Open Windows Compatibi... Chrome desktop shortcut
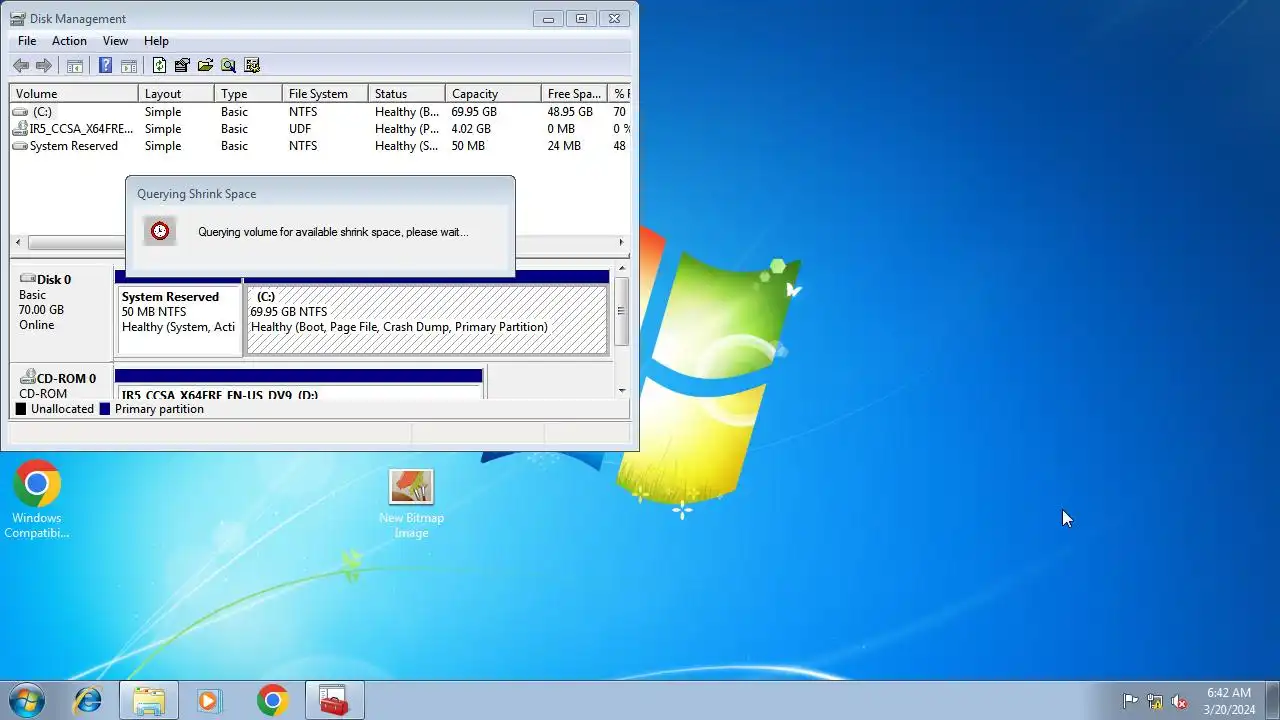Screen dimensions: 1280x720 pyautogui.click(x=37, y=499)
